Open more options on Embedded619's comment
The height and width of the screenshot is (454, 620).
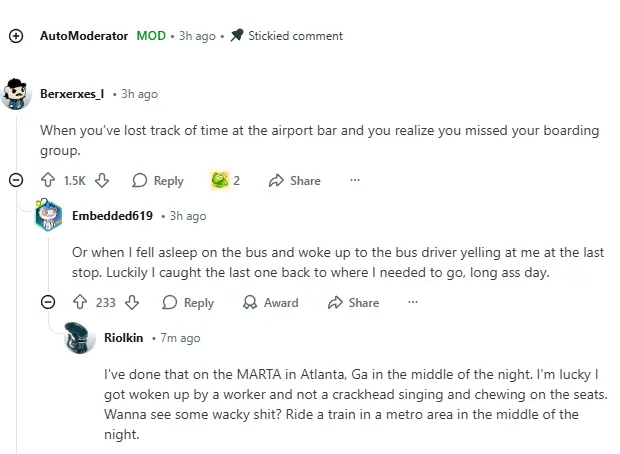(x=413, y=303)
